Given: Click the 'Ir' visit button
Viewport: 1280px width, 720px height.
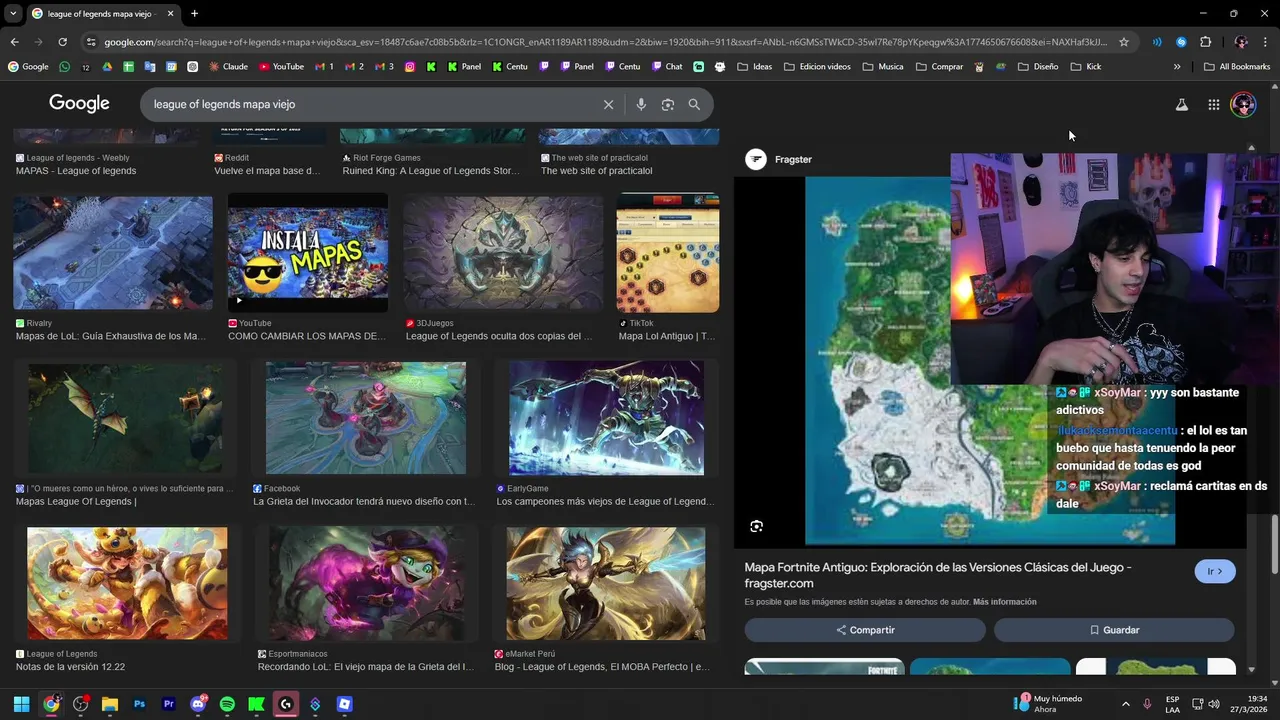Looking at the screenshot, I should coord(1215,571).
